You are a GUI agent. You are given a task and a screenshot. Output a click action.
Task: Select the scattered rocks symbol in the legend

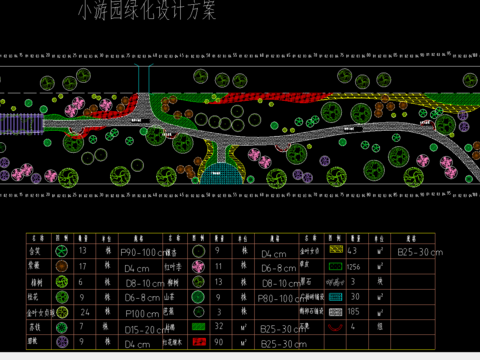(335, 283)
